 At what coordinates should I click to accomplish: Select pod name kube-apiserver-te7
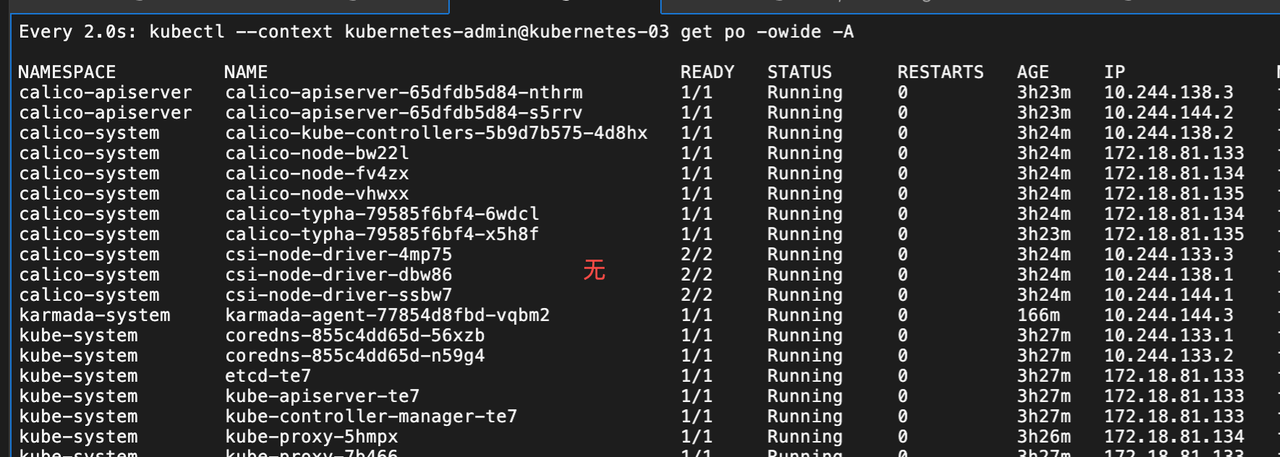(x=322, y=396)
